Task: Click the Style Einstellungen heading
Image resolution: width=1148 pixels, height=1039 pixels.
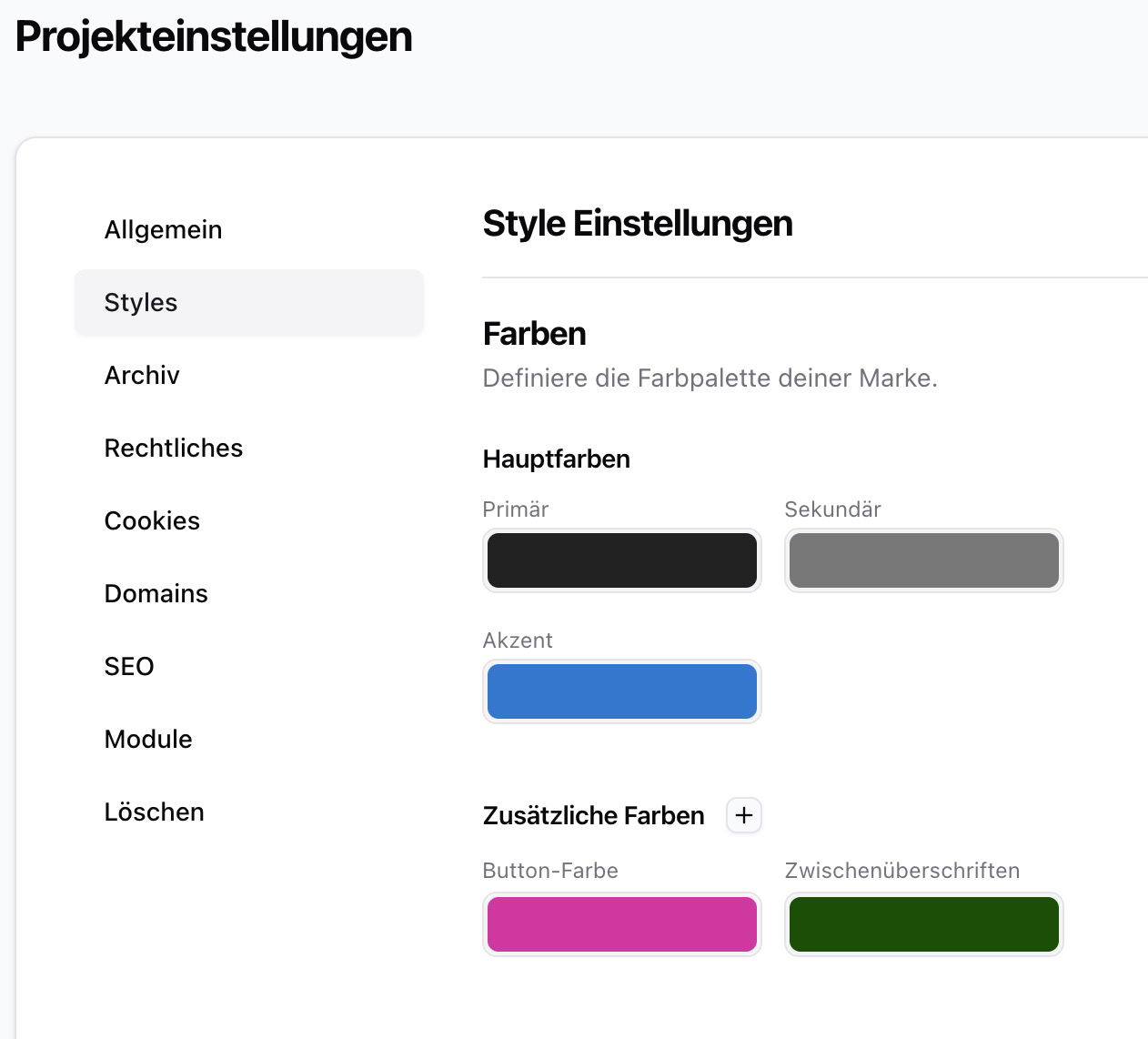Action: (x=637, y=224)
